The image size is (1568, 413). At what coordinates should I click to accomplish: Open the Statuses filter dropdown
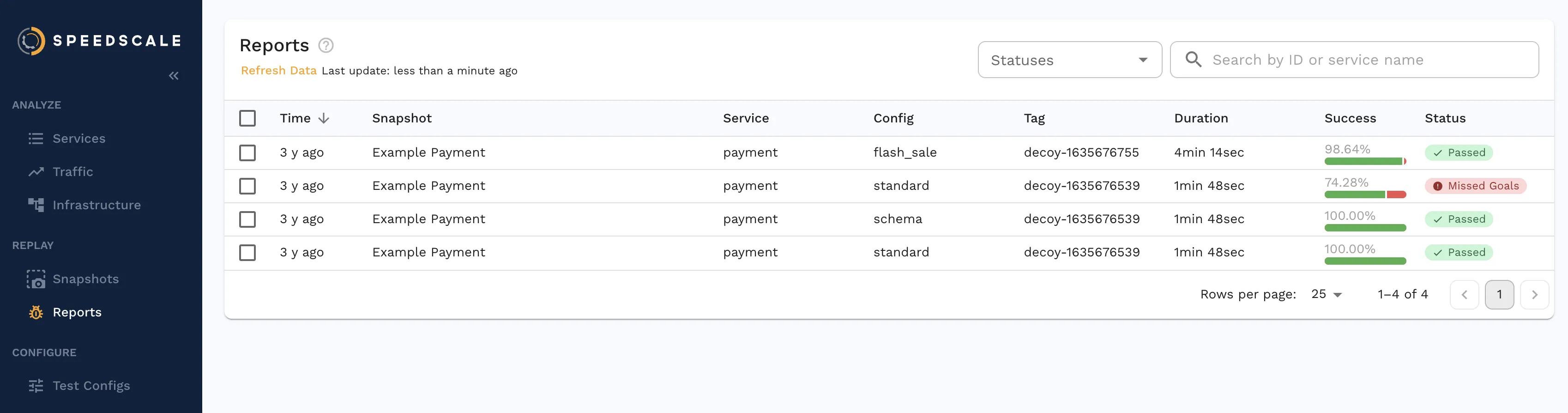(x=1069, y=60)
